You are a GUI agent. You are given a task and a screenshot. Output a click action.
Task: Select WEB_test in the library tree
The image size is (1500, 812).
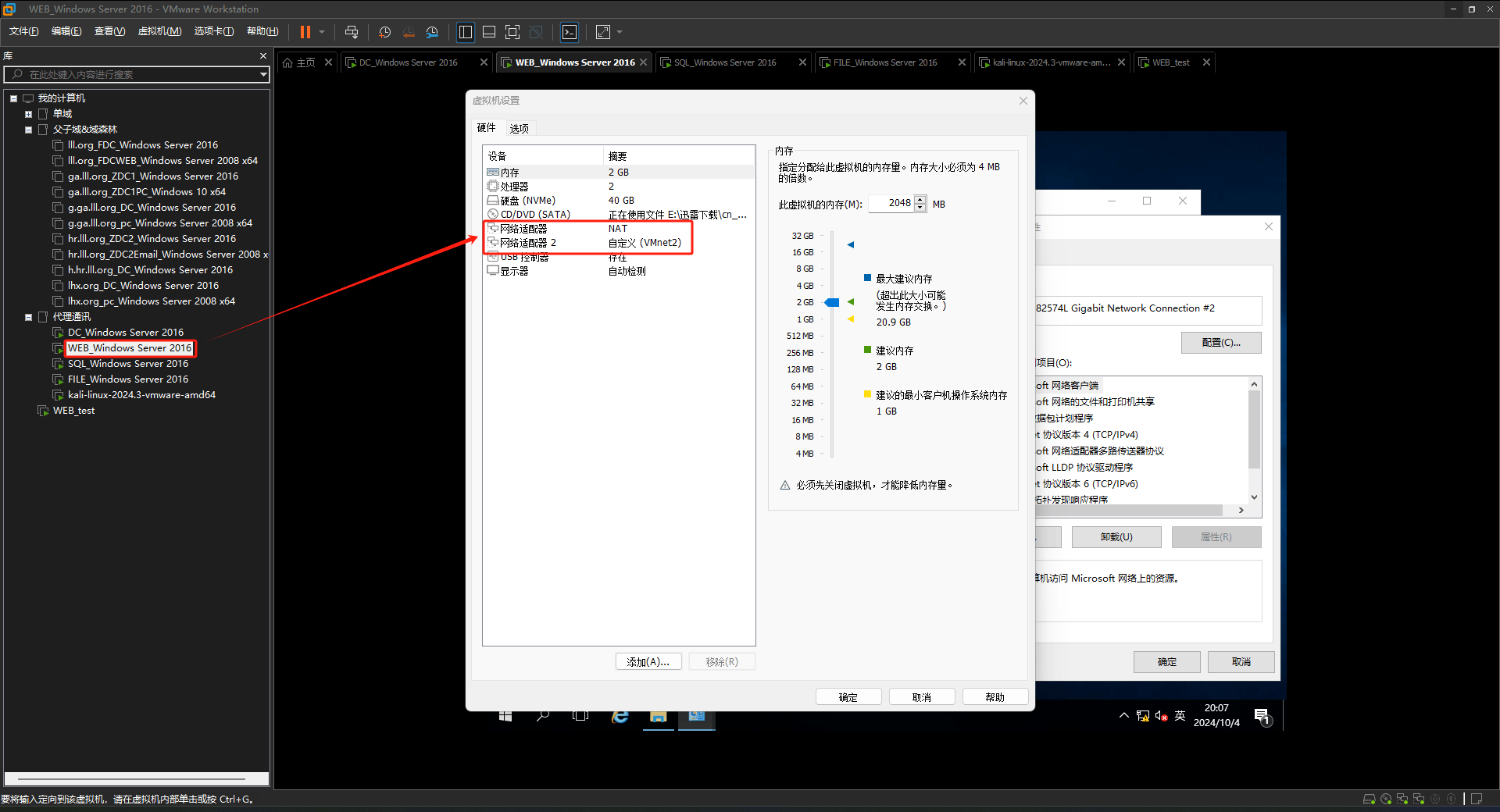(x=73, y=411)
